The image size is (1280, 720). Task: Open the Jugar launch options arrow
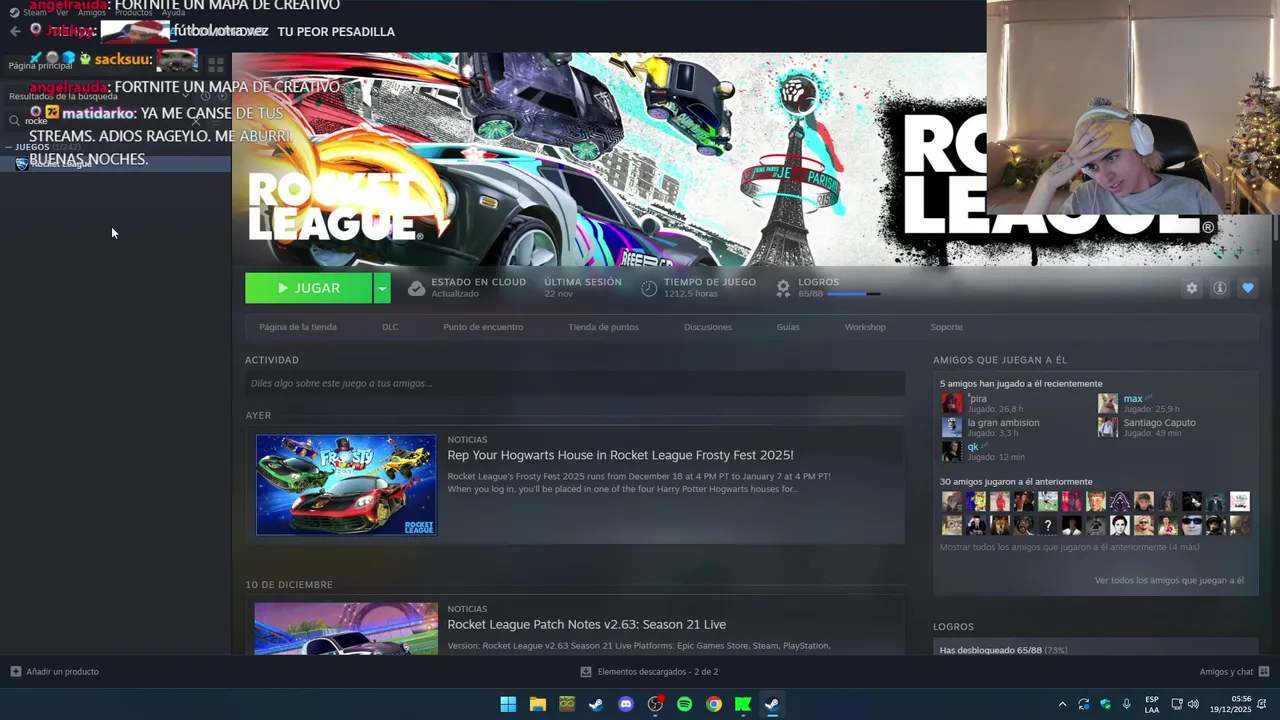[382, 288]
